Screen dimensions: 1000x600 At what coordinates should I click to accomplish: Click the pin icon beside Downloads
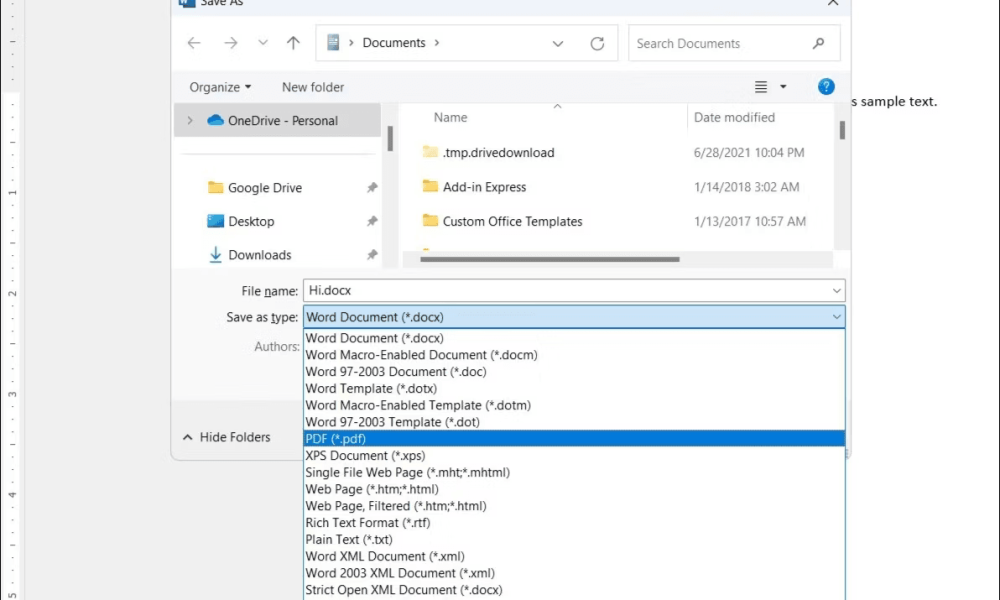click(x=372, y=254)
